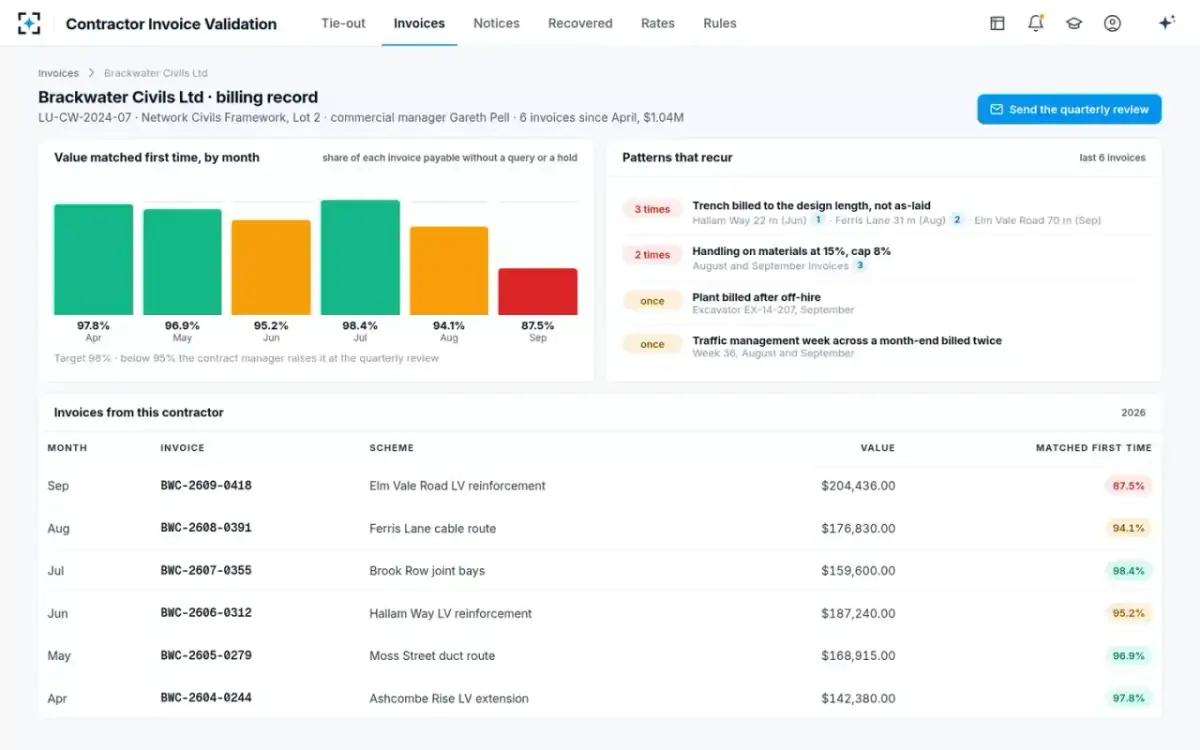This screenshot has height=750, width=1200.
Task: Click the green May bar
Action: (182, 262)
